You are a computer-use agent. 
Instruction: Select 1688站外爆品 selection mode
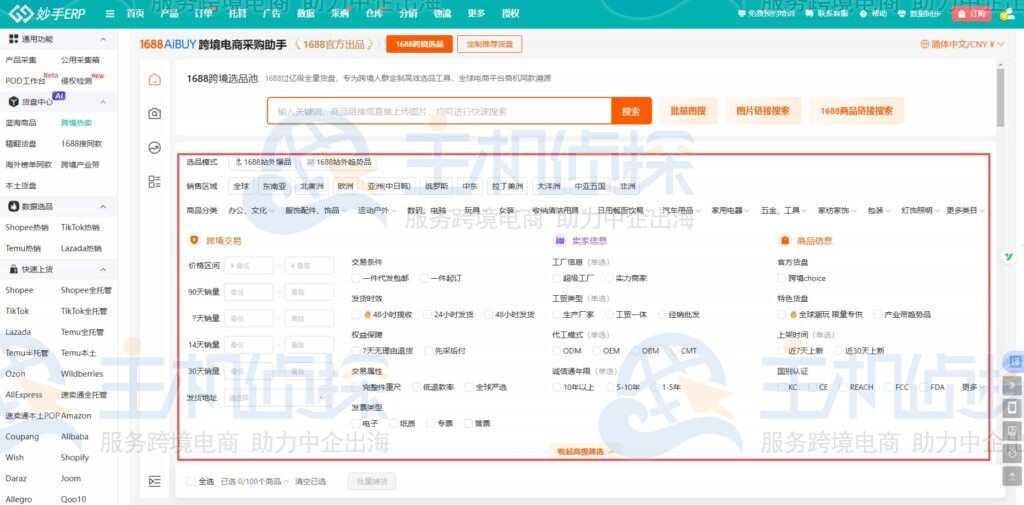(263, 162)
